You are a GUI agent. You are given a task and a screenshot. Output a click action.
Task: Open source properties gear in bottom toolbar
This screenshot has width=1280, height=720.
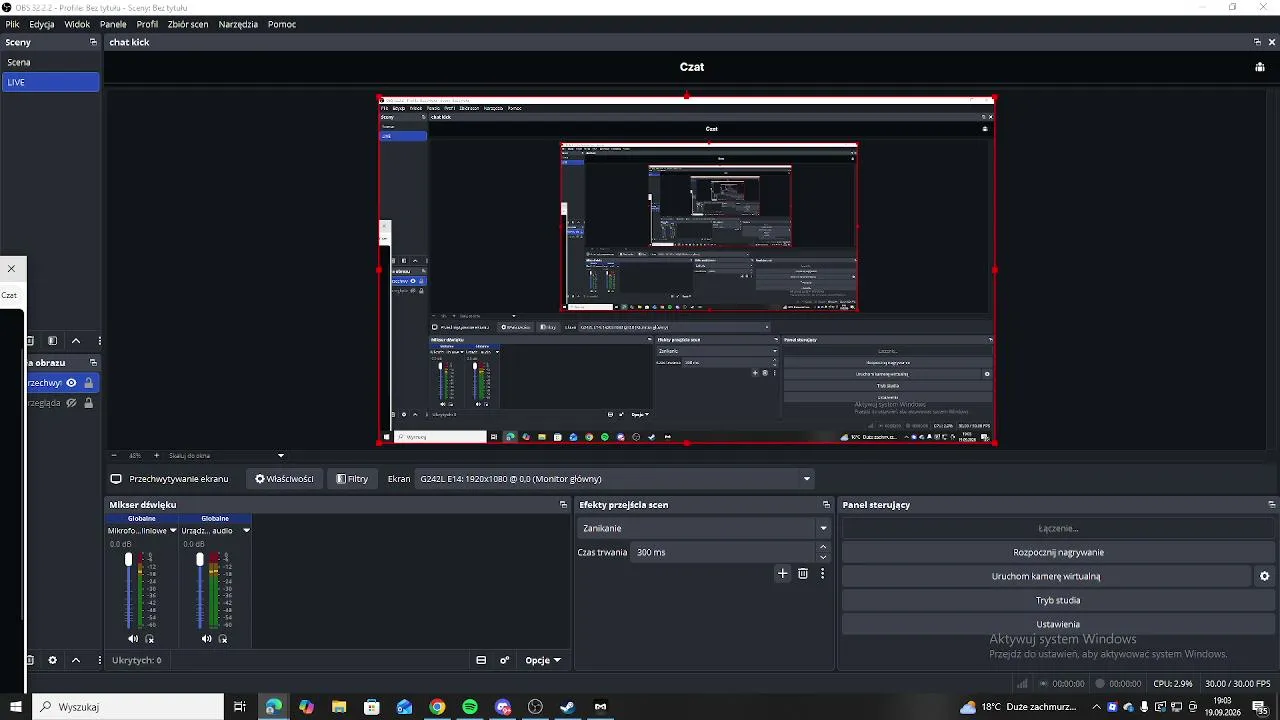(x=53, y=660)
